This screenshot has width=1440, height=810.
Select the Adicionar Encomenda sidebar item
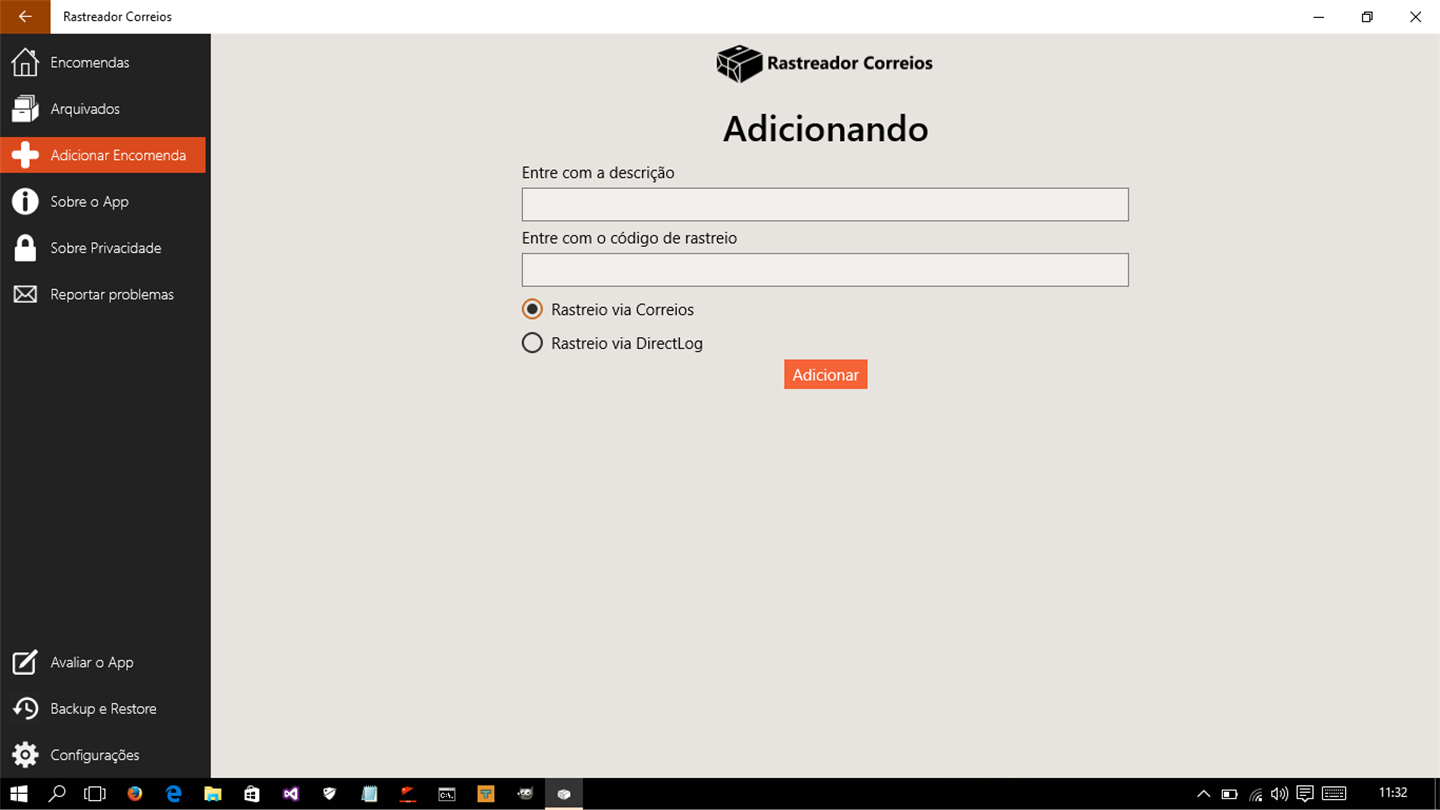(103, 155)
